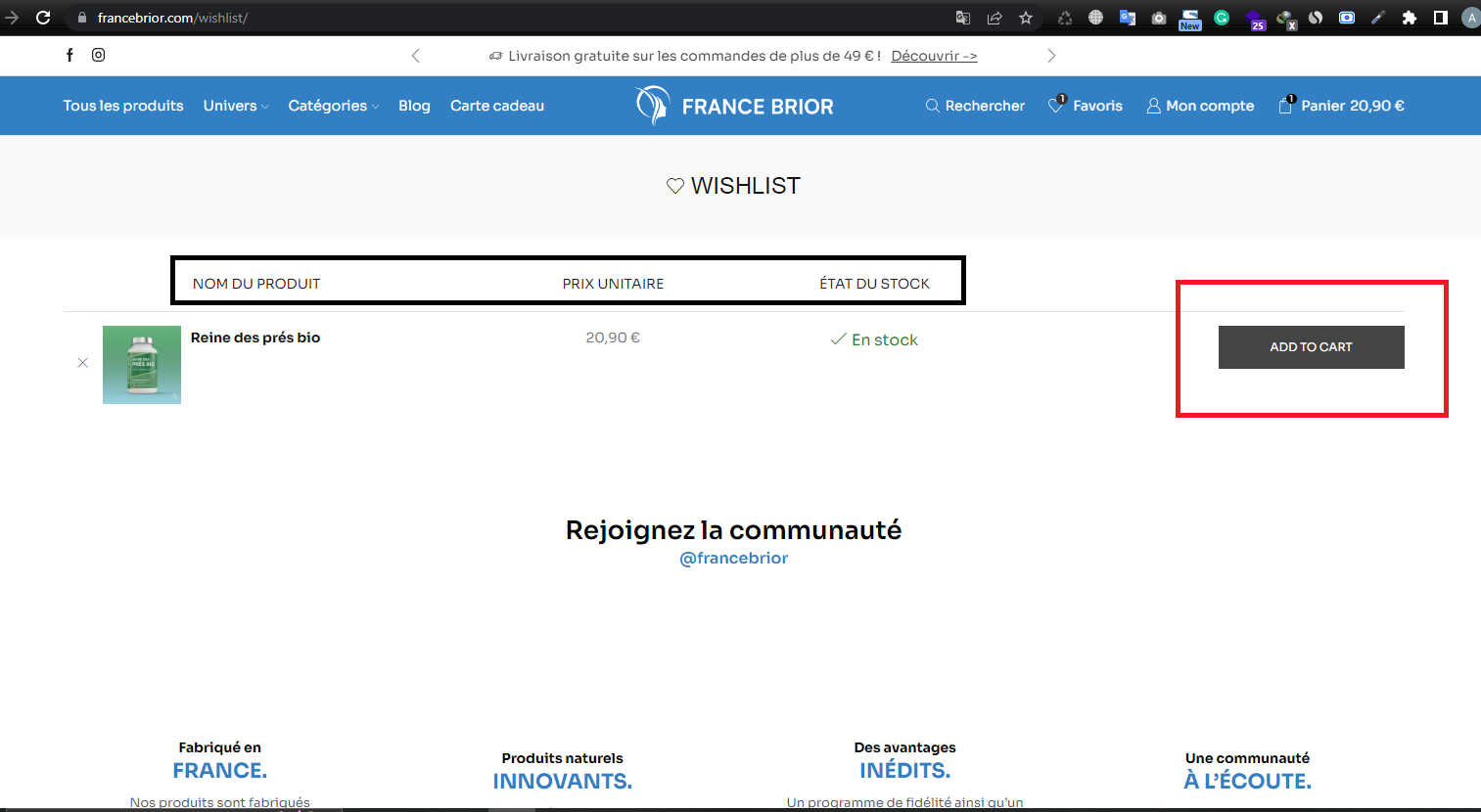Click the NOM DU PRODUIT column header
The height and width of the screenshot is (812, 1481).
[x=256, y=284]
